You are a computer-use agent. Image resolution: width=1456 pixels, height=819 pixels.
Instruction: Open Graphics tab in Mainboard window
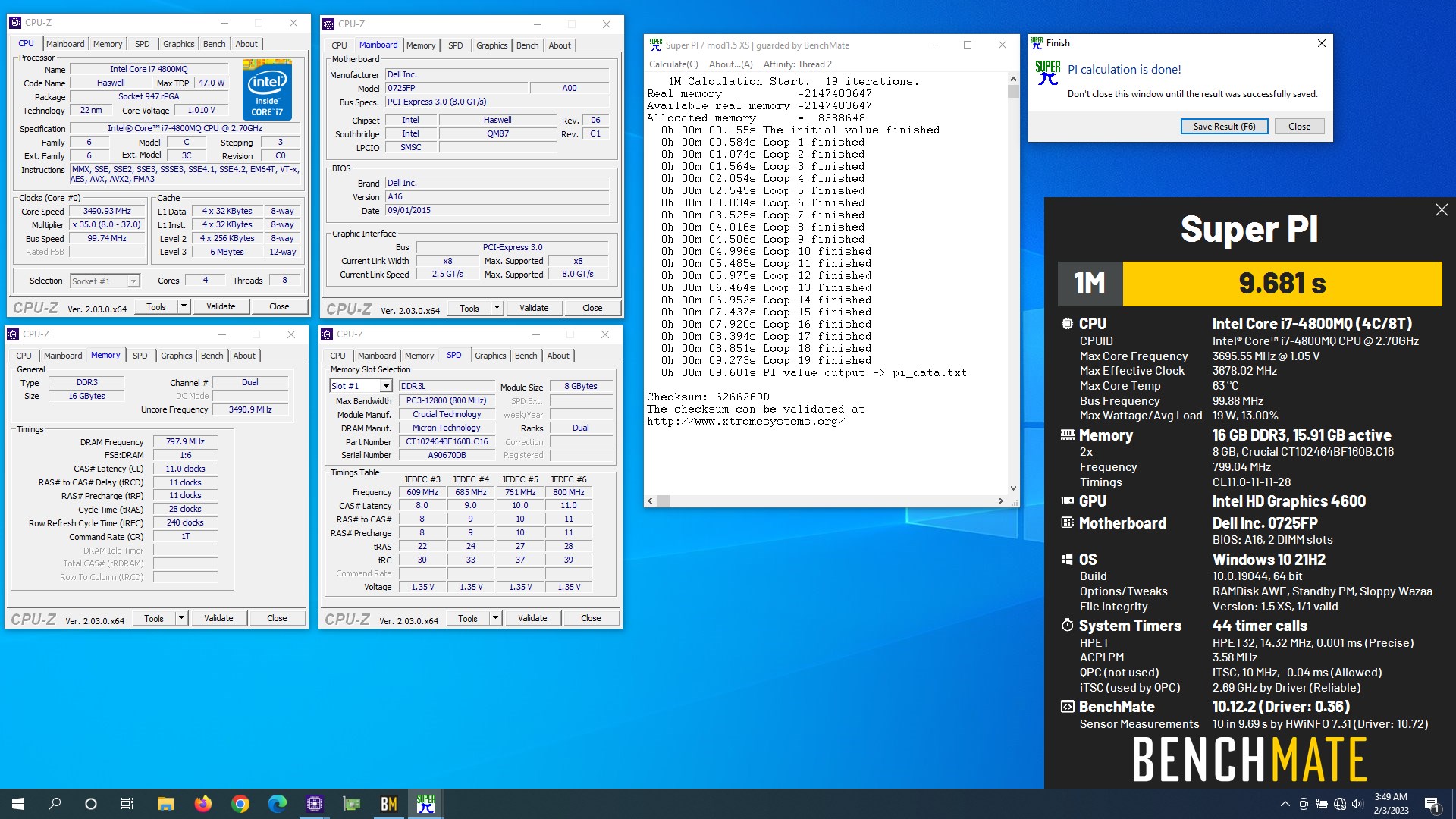tap(491, 45)
